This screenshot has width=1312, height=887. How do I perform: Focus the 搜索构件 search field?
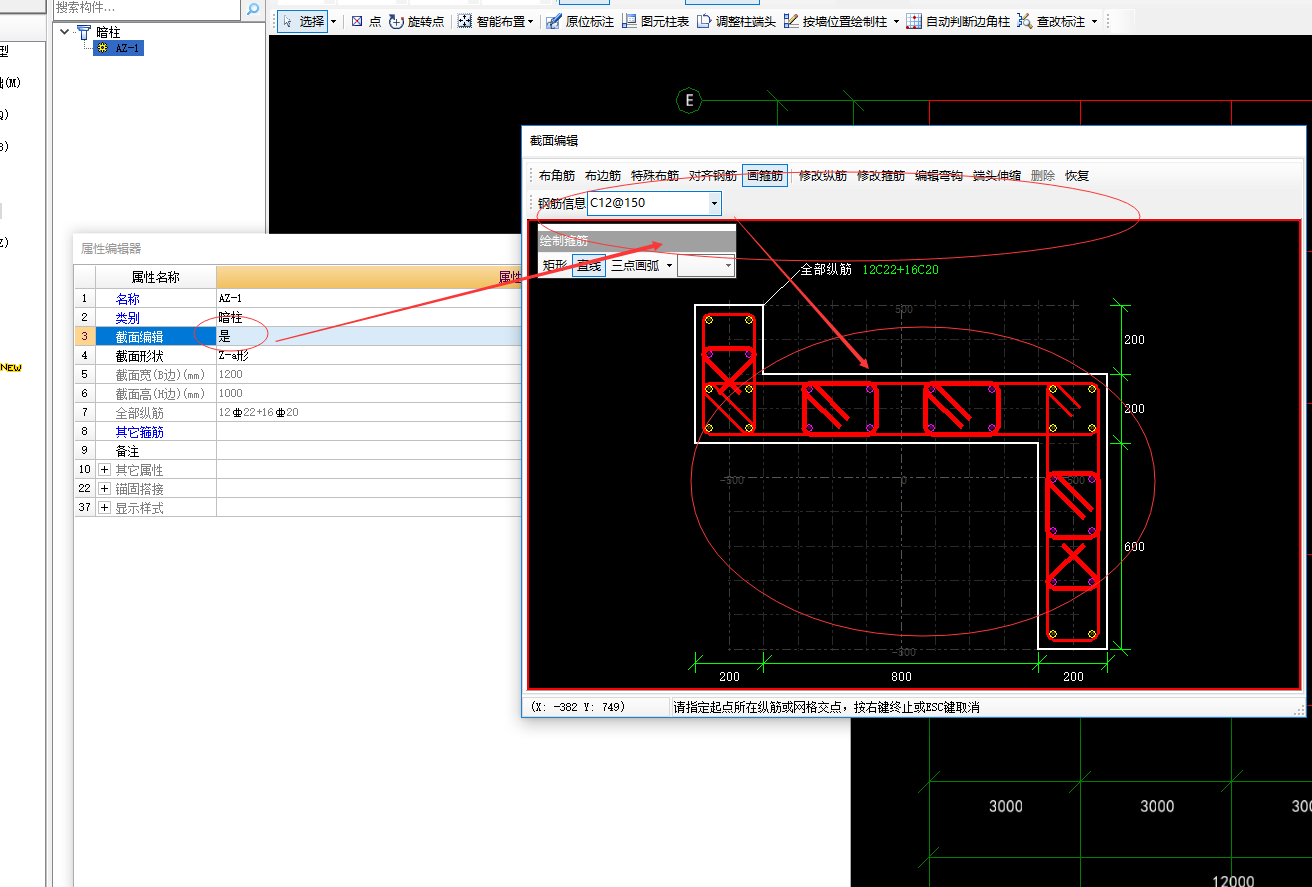pos(146,8)
